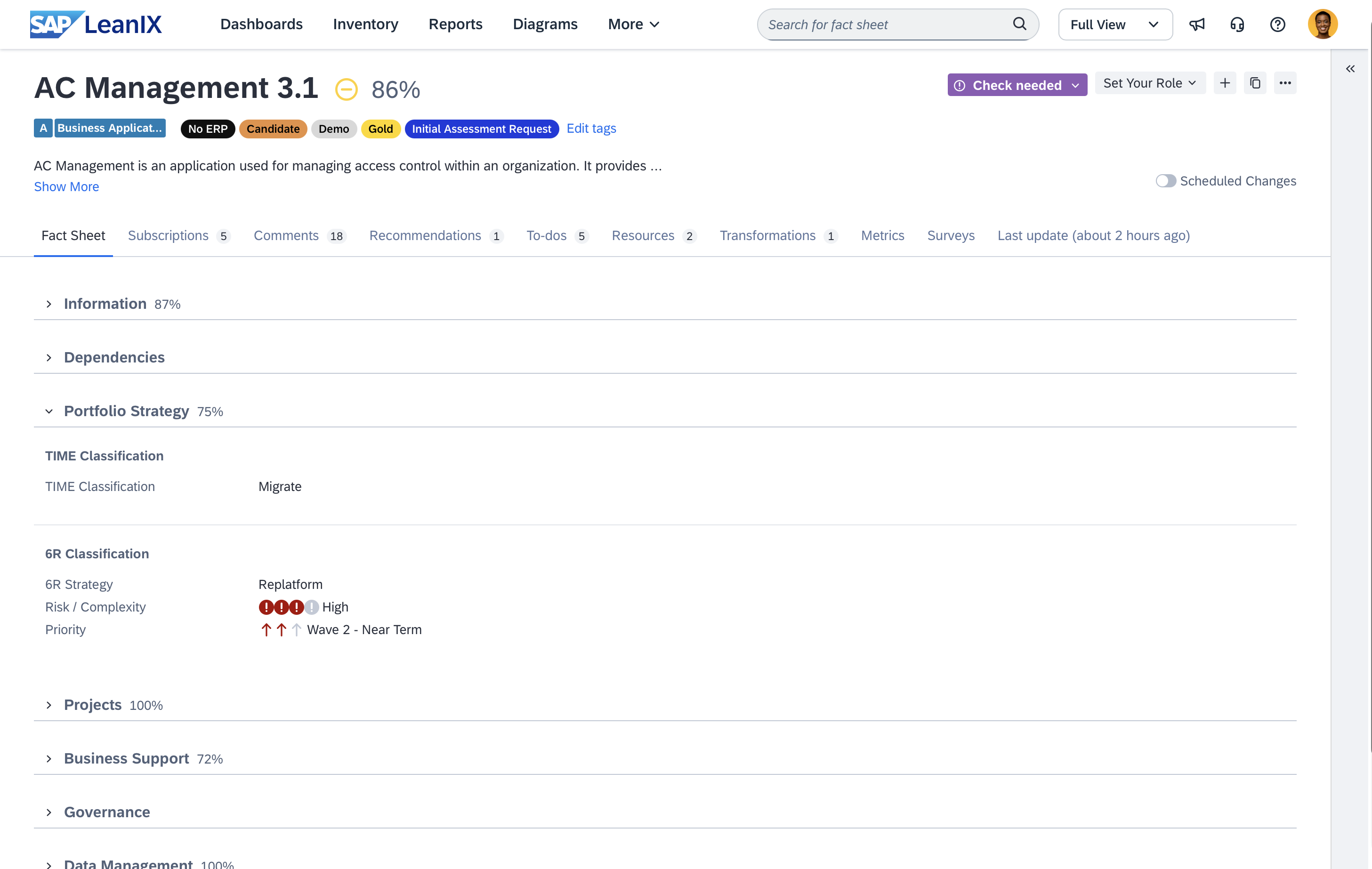
Task: Click the Search for fact sheet field
Action: pyautogui.click(x=897, y=24)
